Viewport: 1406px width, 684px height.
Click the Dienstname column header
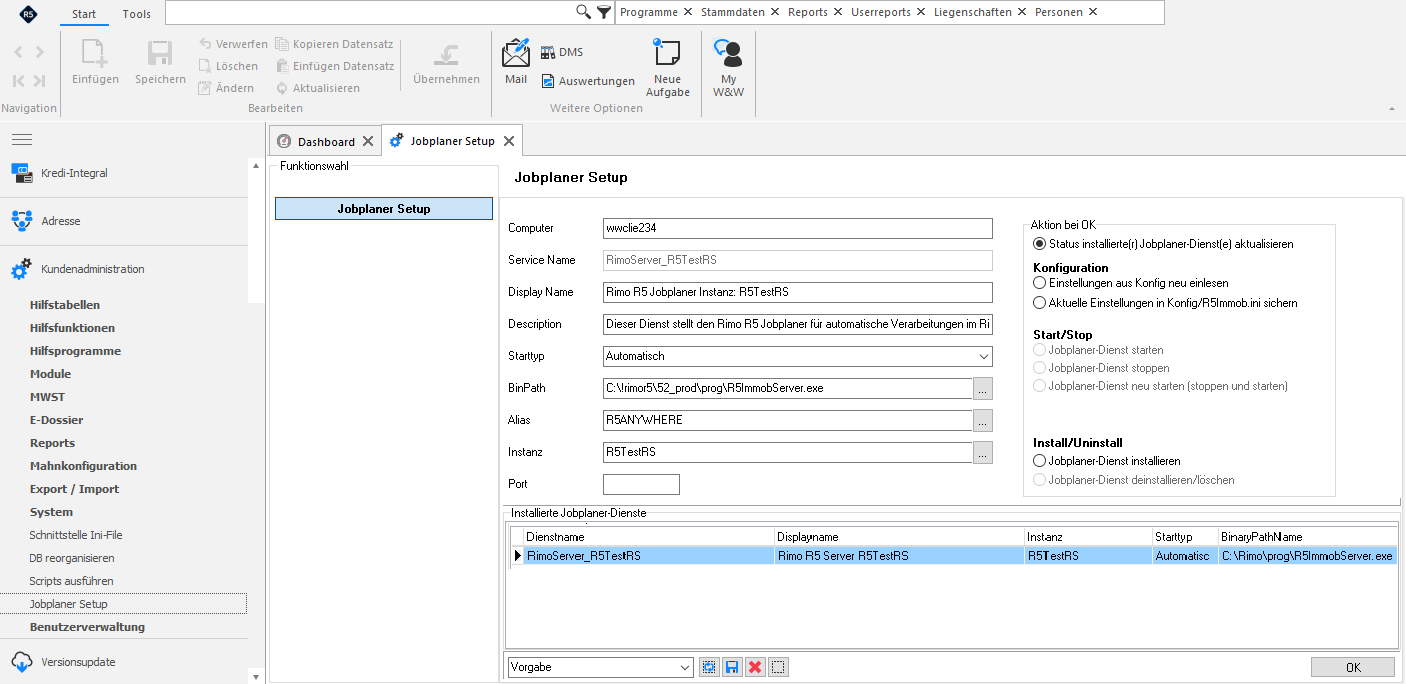pos(649,537)
